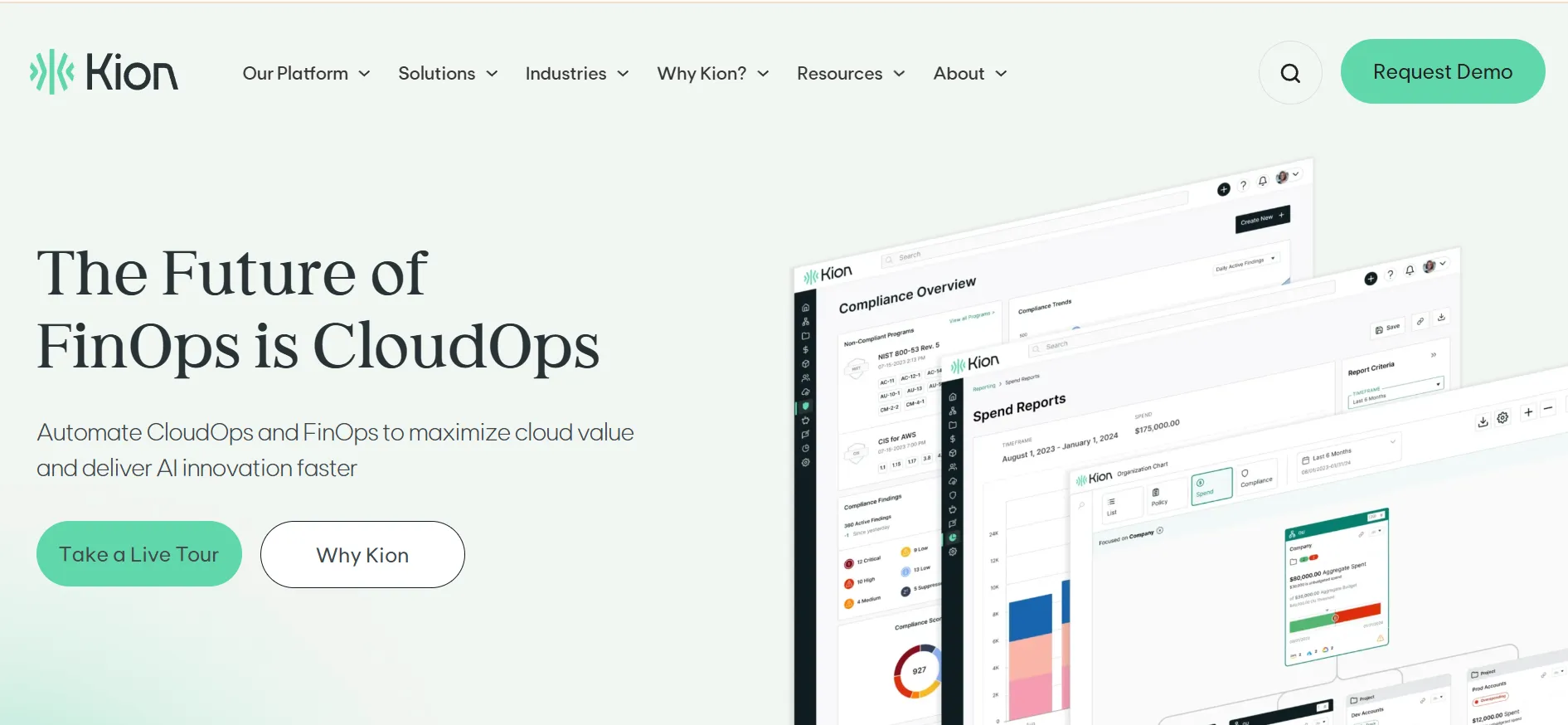Select the white Why Kion outlined button
The image size is (1568, 725).
point(362,555)
